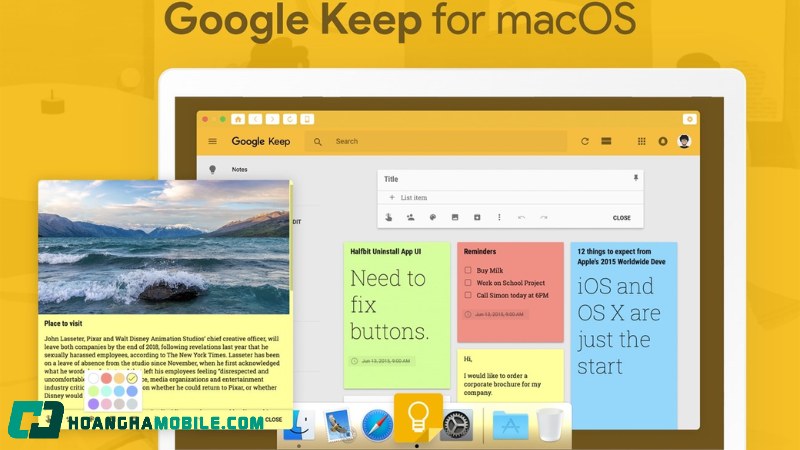
Task: Tick Call Simon today at 6PM
Action: pos(467,294)
